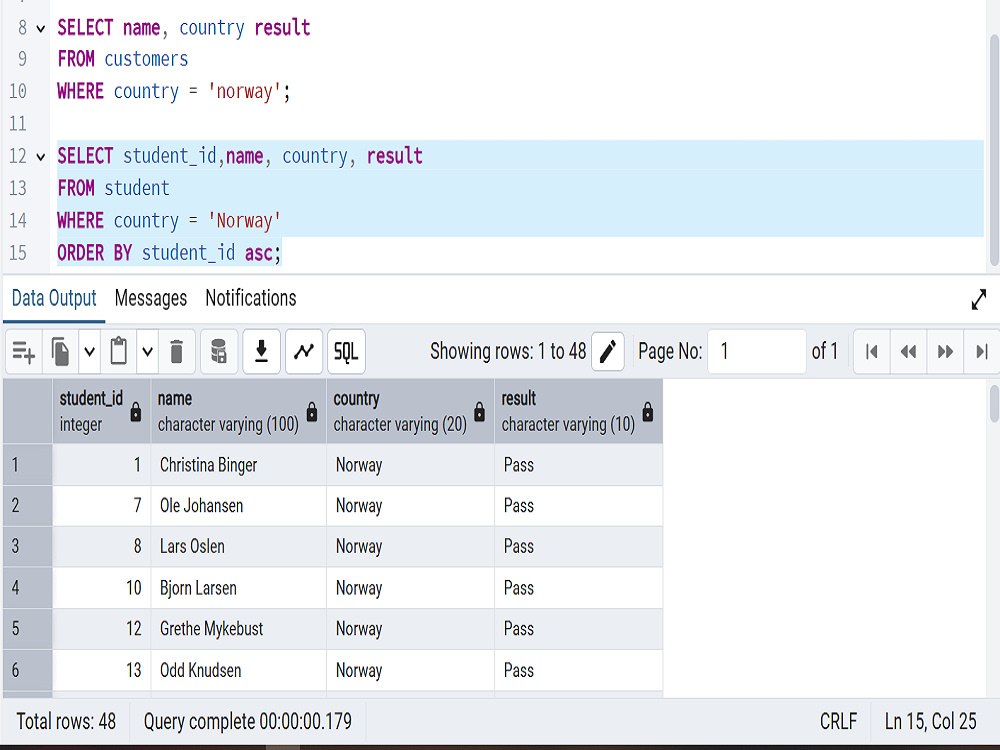Viewport: 1000px width, 750px height.
Task: Click student_id cell with value 13
Action: tap(101, 670)
